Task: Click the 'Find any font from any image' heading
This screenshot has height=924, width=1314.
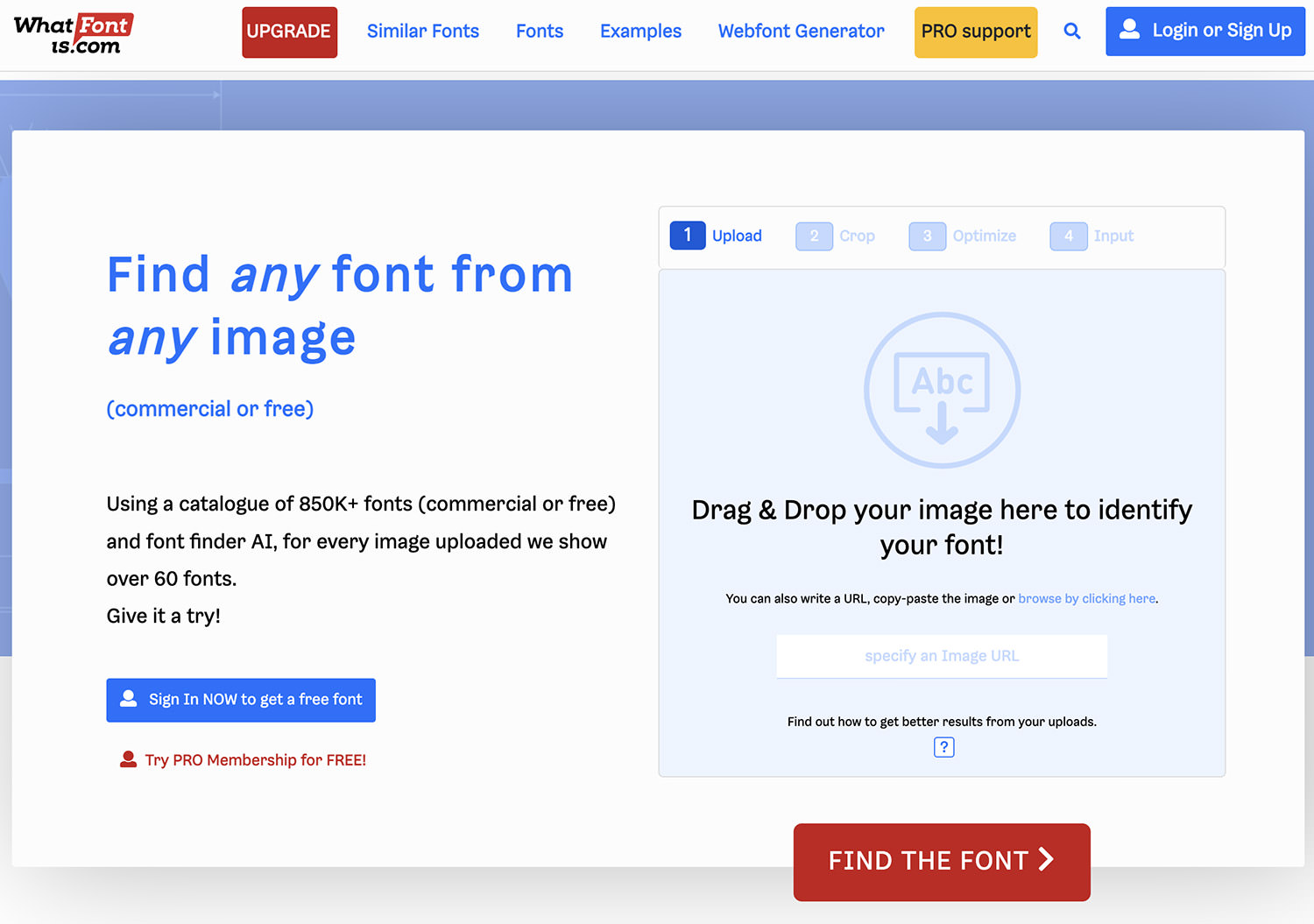Action: [x=340, y=307]
